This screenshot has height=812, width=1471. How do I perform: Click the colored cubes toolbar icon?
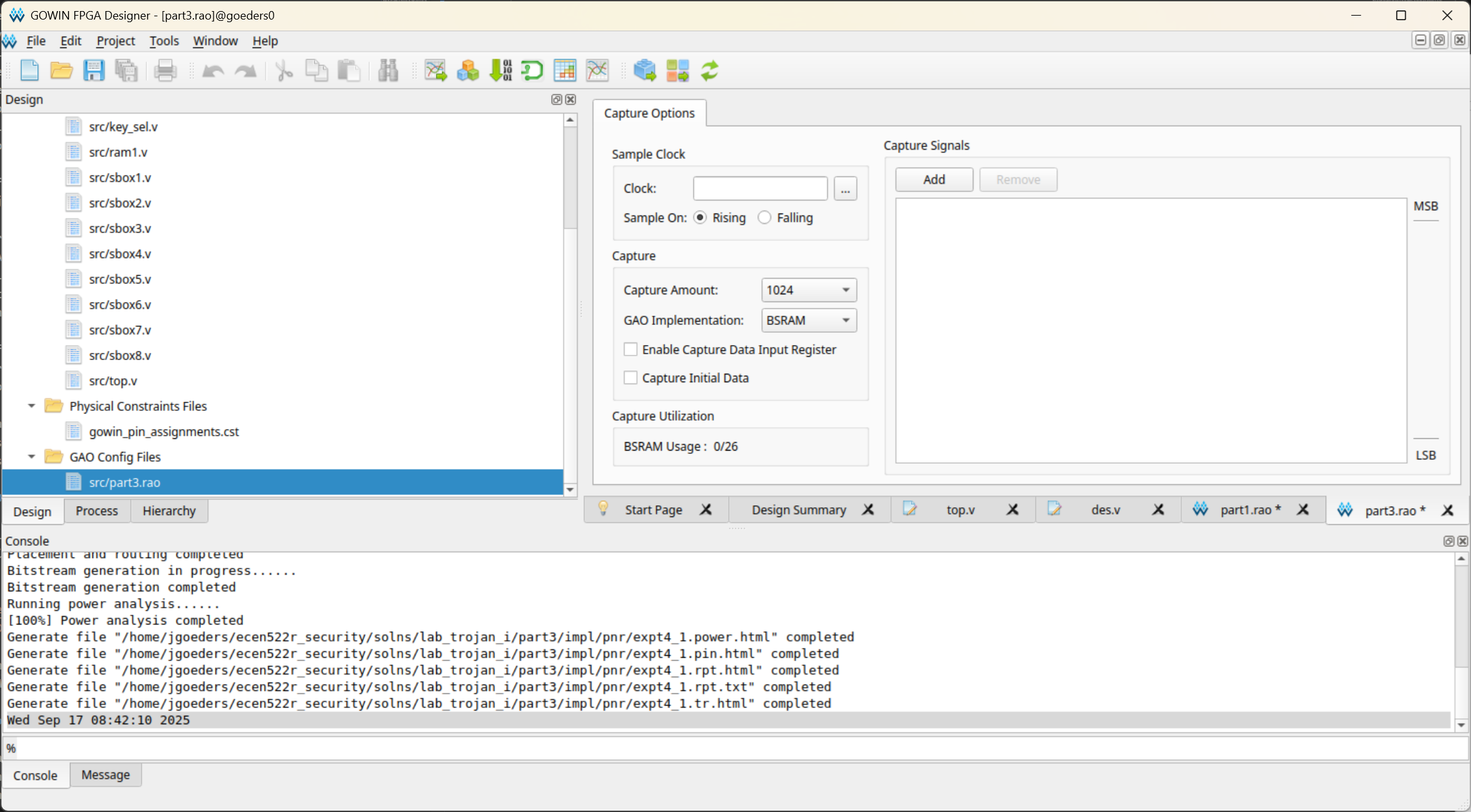pyautogui.click(x=468, y=70)
